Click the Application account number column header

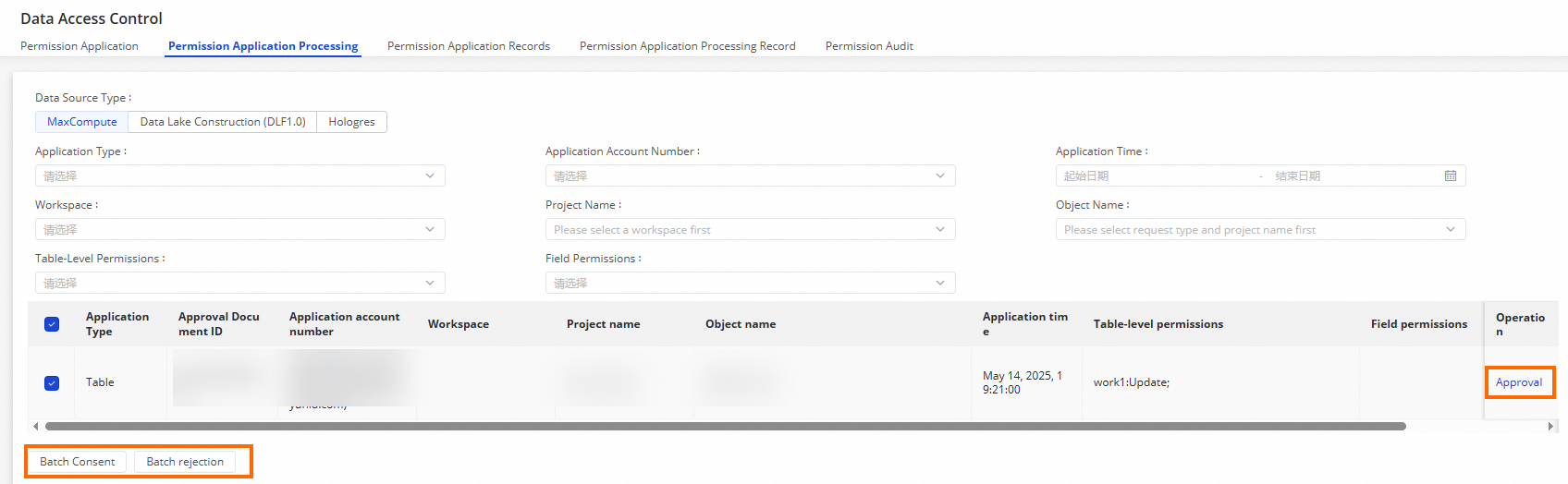pos(345,324)
